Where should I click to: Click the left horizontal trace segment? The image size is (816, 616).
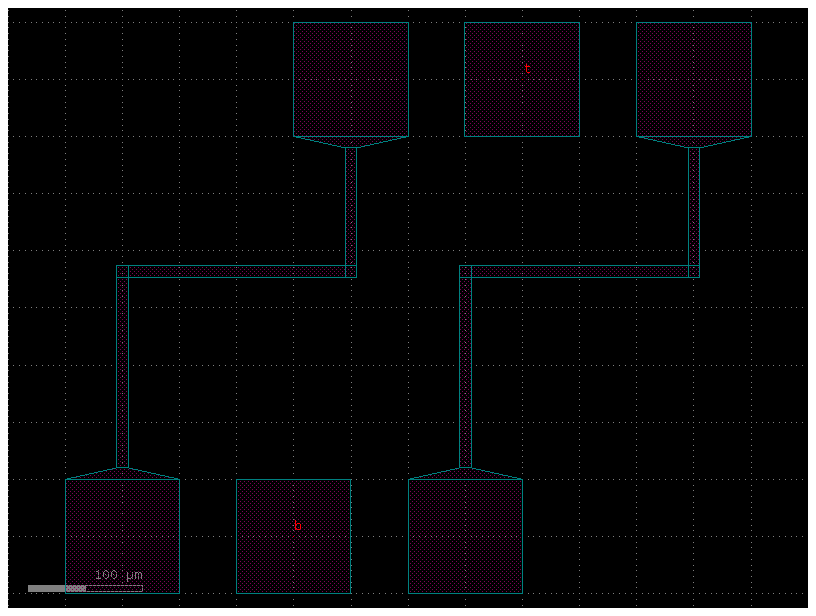click(235, 270)
